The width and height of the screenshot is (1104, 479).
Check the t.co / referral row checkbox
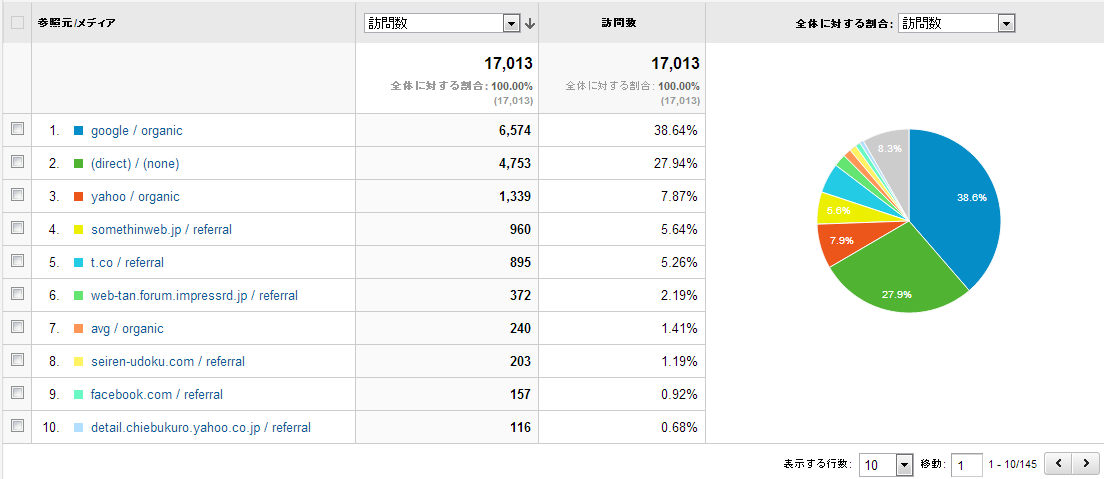coord(17,261)
